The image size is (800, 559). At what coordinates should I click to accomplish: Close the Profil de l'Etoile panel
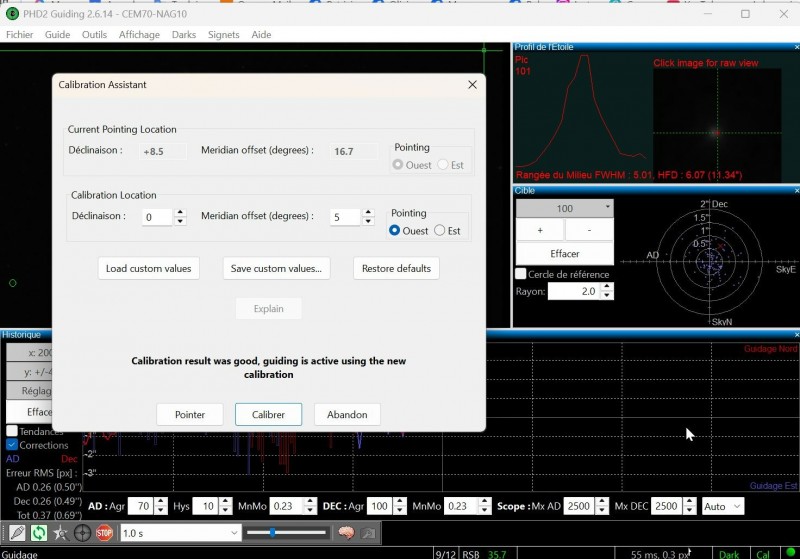(x=796, y=47)
